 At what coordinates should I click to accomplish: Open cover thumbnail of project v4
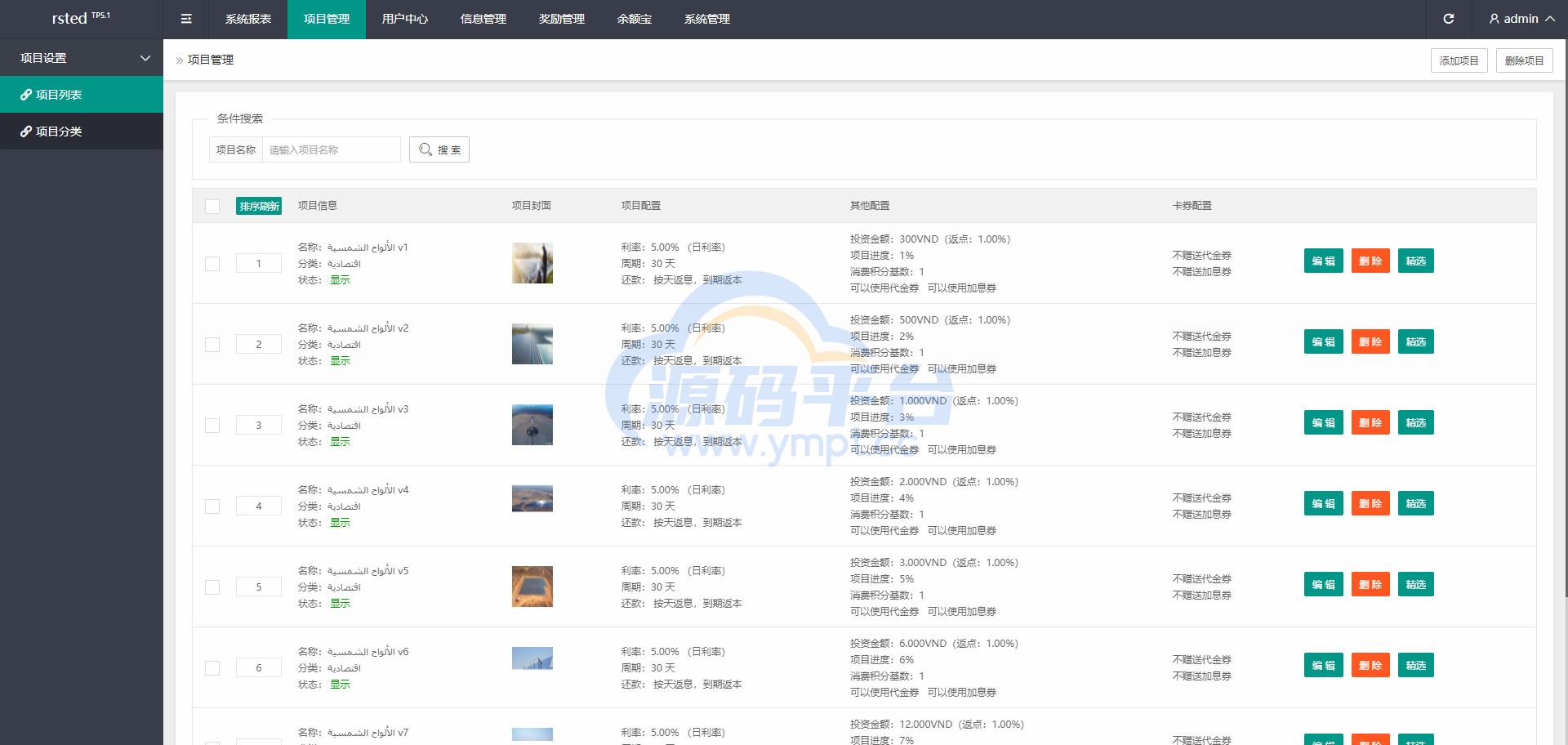[x=532, y=498]
